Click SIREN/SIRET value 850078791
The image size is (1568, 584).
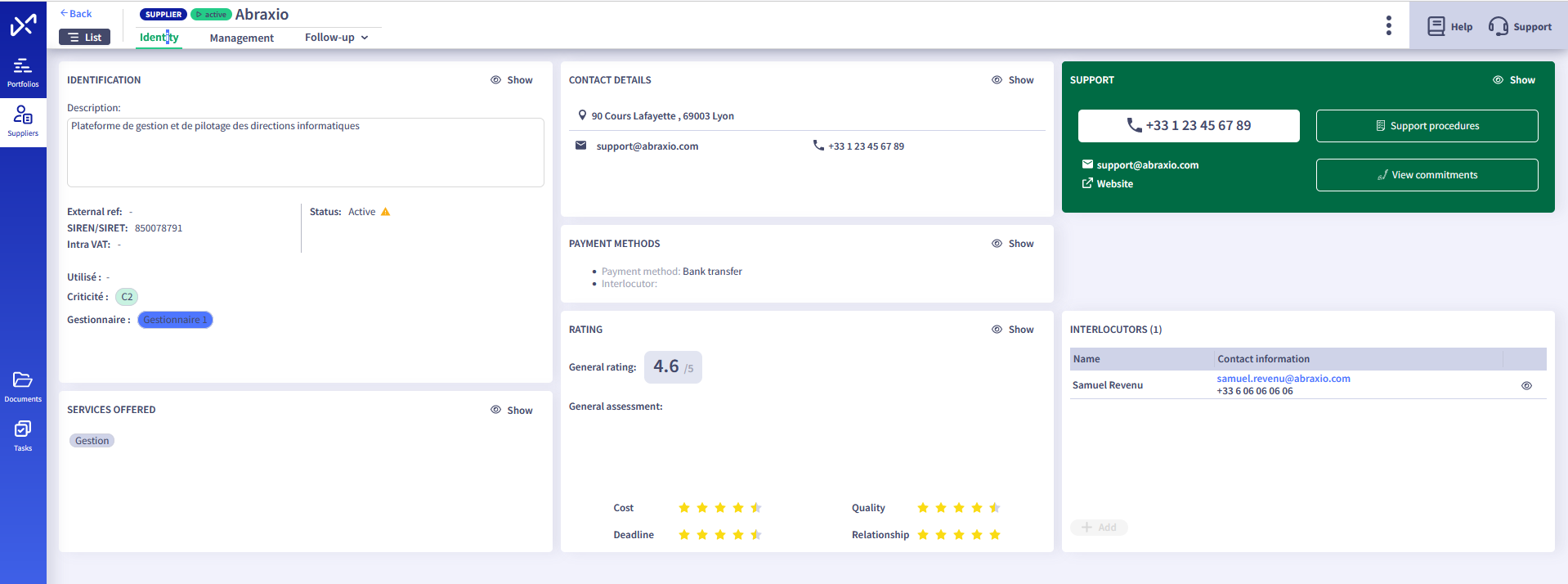(x=159, y=228)
